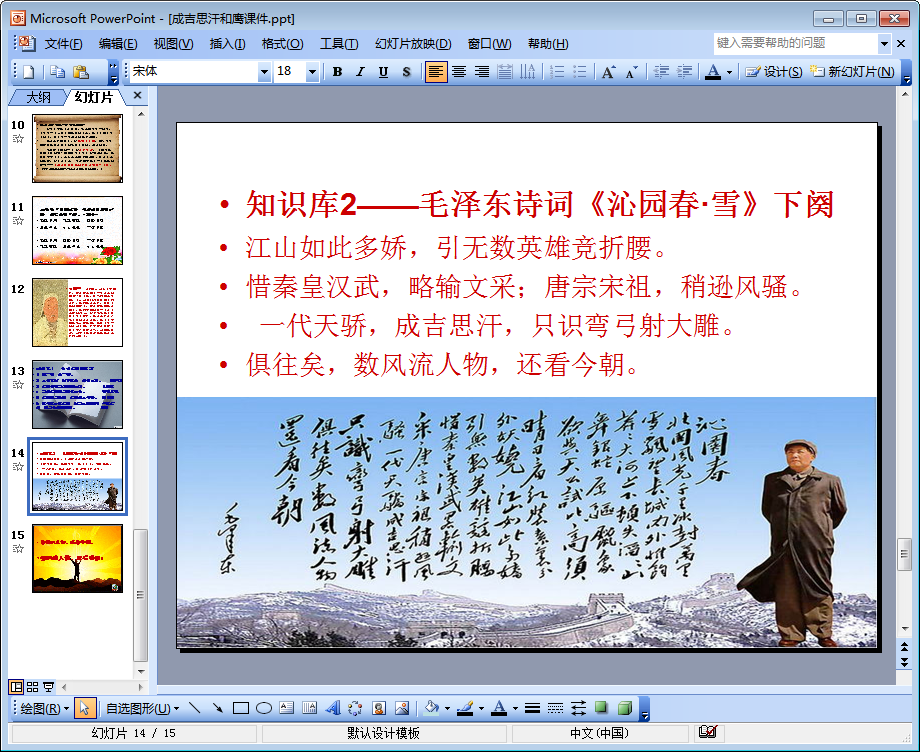
Task: Open the 视图(V) menu
Action: [173, 43]
